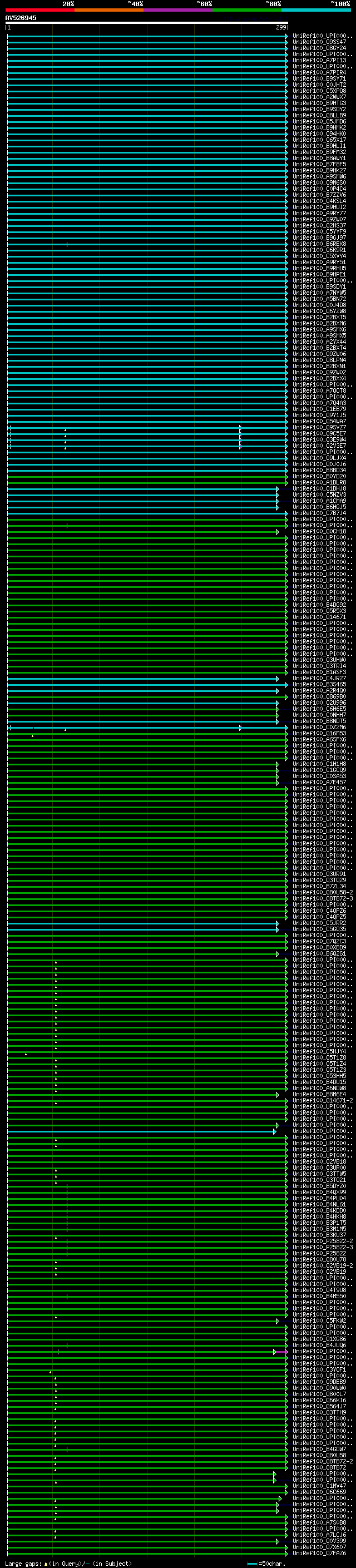Screen dimensions: 356x1568
Task: Click the Large gaps legend text
Action: tap(68, 1563)
